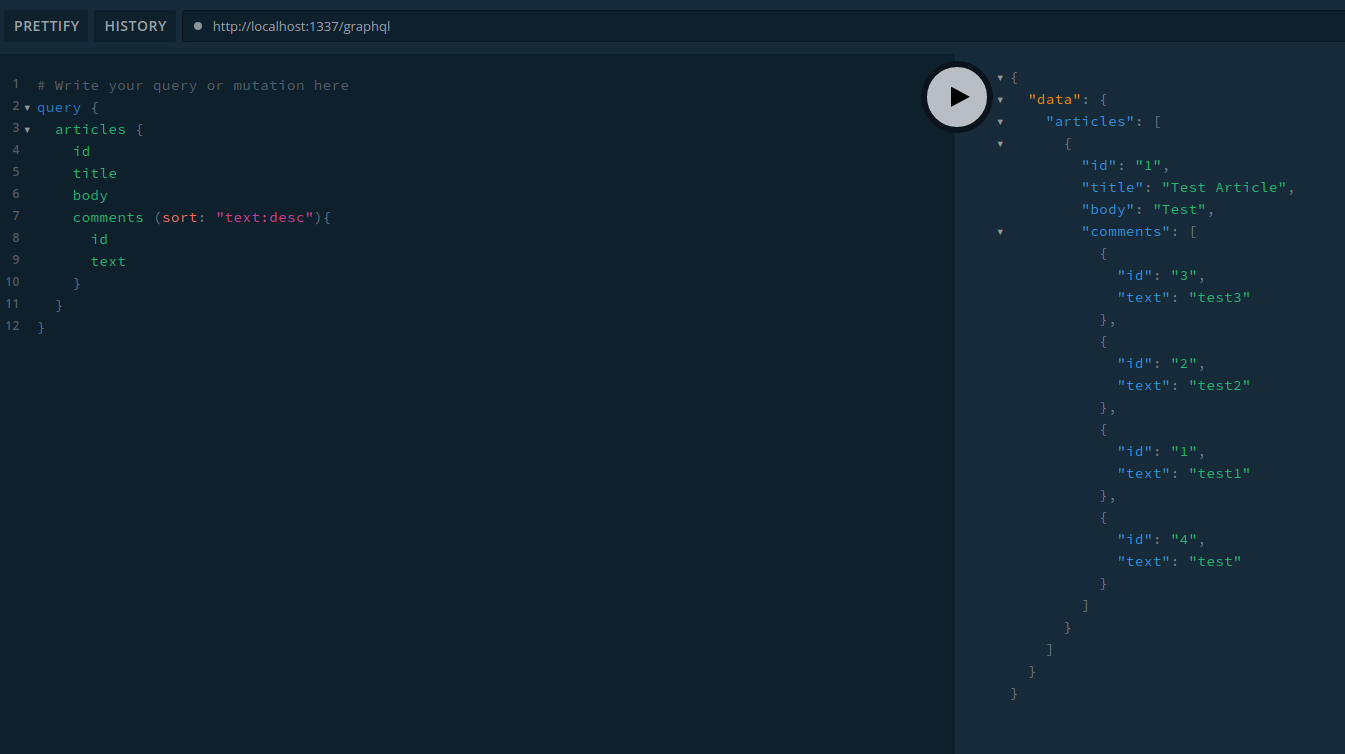This screenshot has width=1345, height=754.
Task: Click the "data" key in the response
Action: [1054, 99]
